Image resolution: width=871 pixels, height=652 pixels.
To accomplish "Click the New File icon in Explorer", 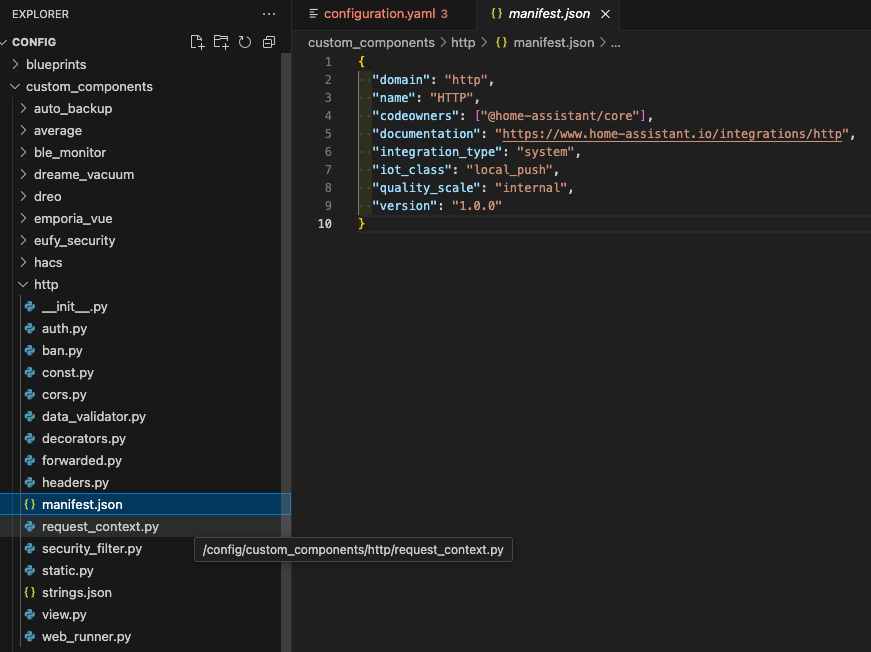I will [197, 42].
